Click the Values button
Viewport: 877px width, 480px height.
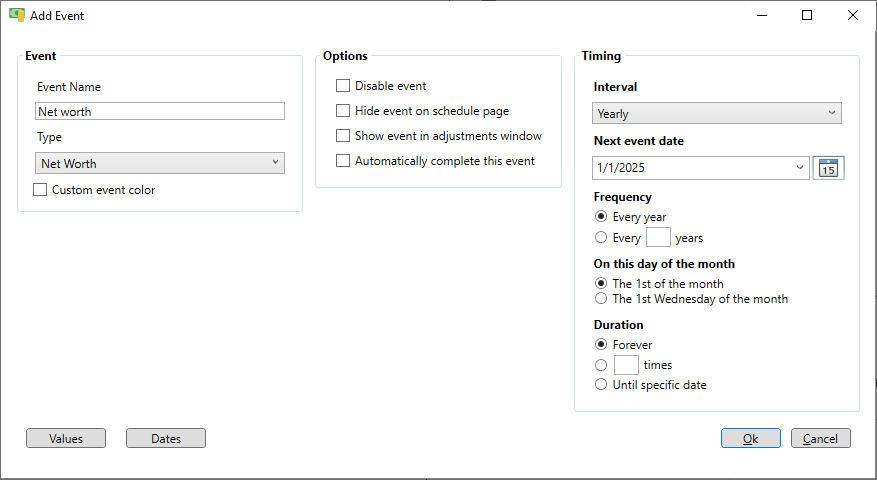coord(66,438)
